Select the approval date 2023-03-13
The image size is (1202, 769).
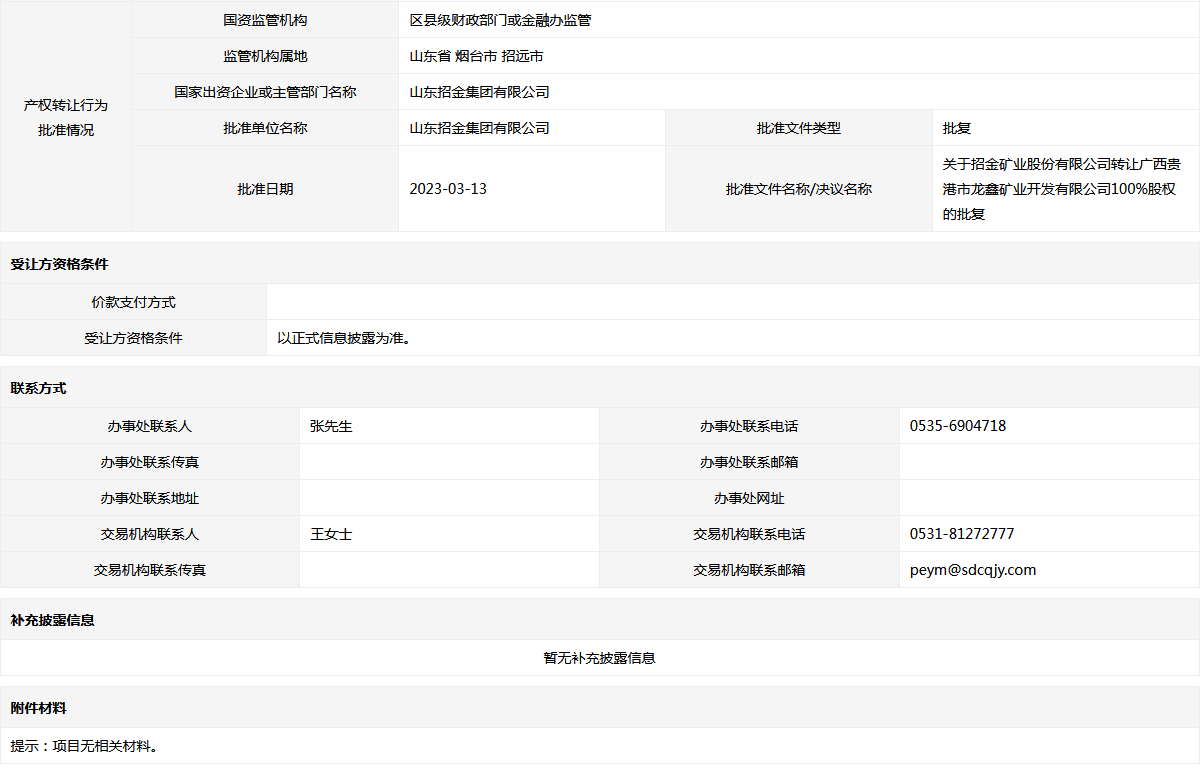[448, 189]
